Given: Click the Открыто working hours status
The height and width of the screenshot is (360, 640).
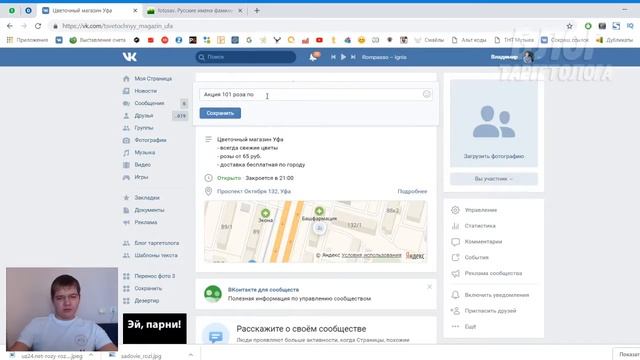Looking at the screenshot, I should click(x=229, y=178).
